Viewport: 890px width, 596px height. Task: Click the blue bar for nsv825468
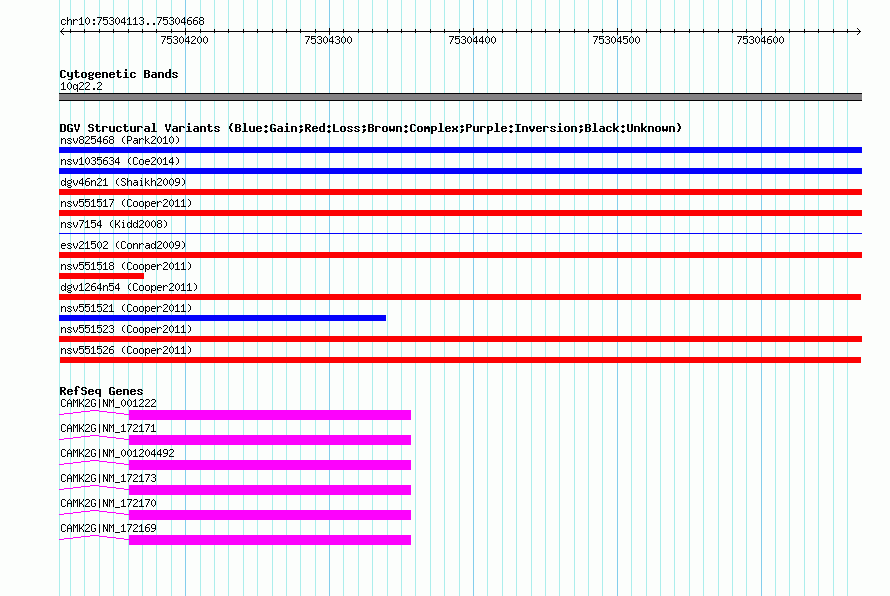[x=460, y=150]
